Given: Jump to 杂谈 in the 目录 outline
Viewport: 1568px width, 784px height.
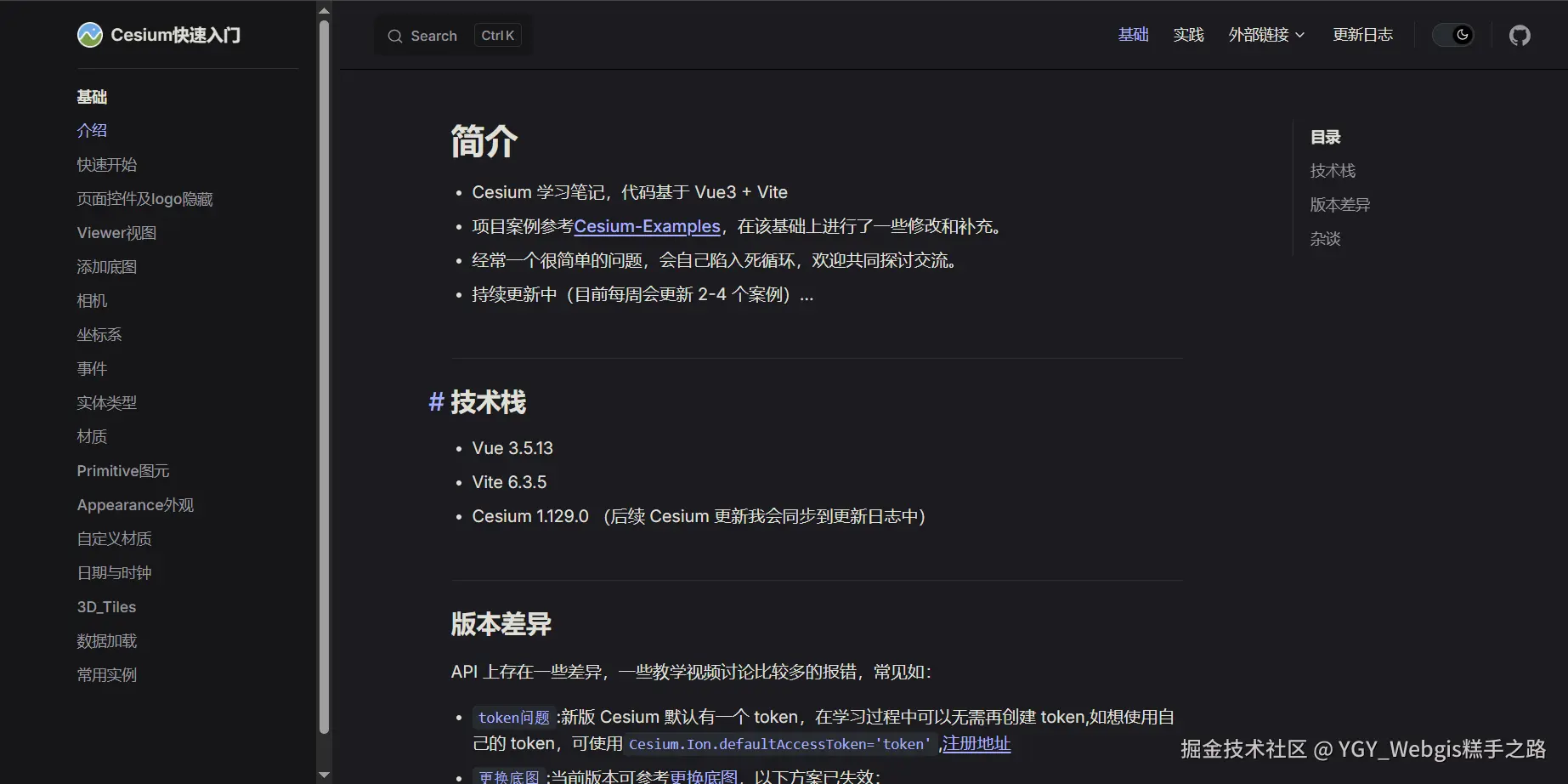Looking at the screenshot, I should (1325, 239).
